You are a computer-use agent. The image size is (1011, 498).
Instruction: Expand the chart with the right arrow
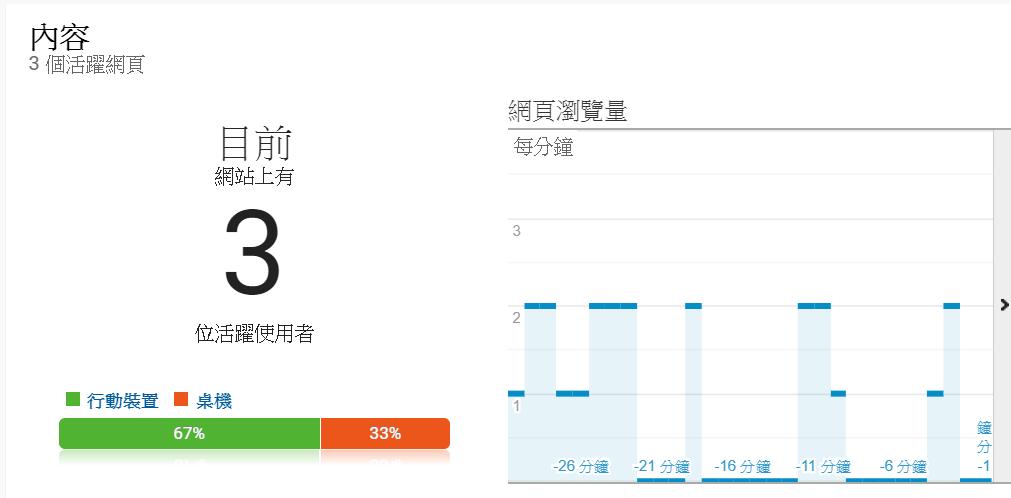(1004, 304)
